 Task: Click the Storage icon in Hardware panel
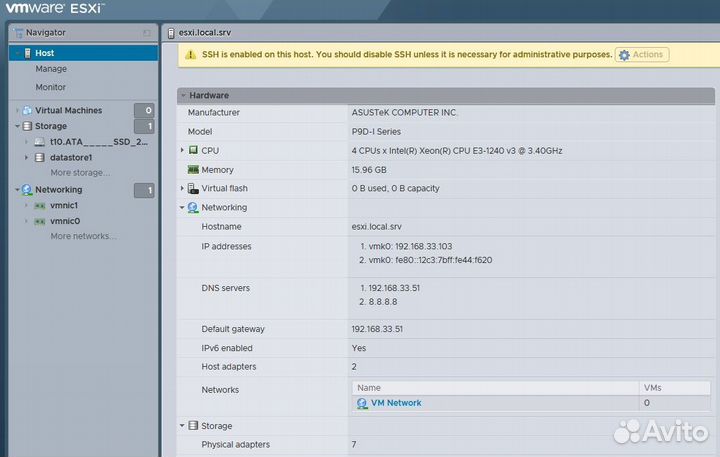(193, 426)
